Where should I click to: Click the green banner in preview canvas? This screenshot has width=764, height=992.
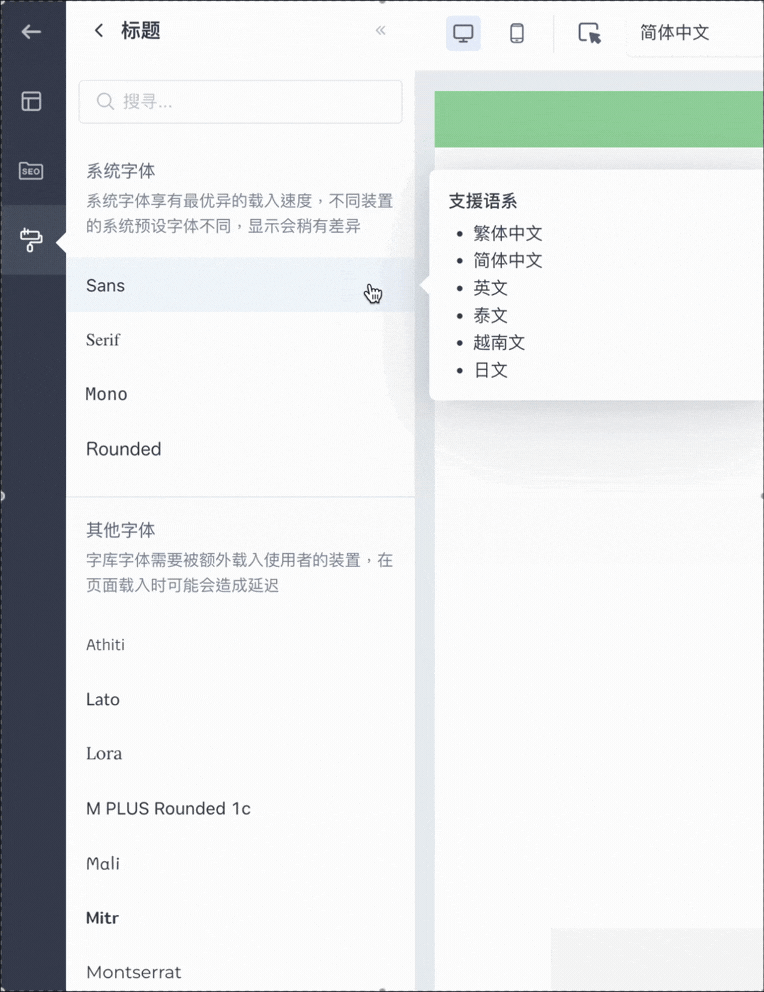[599, 119]
